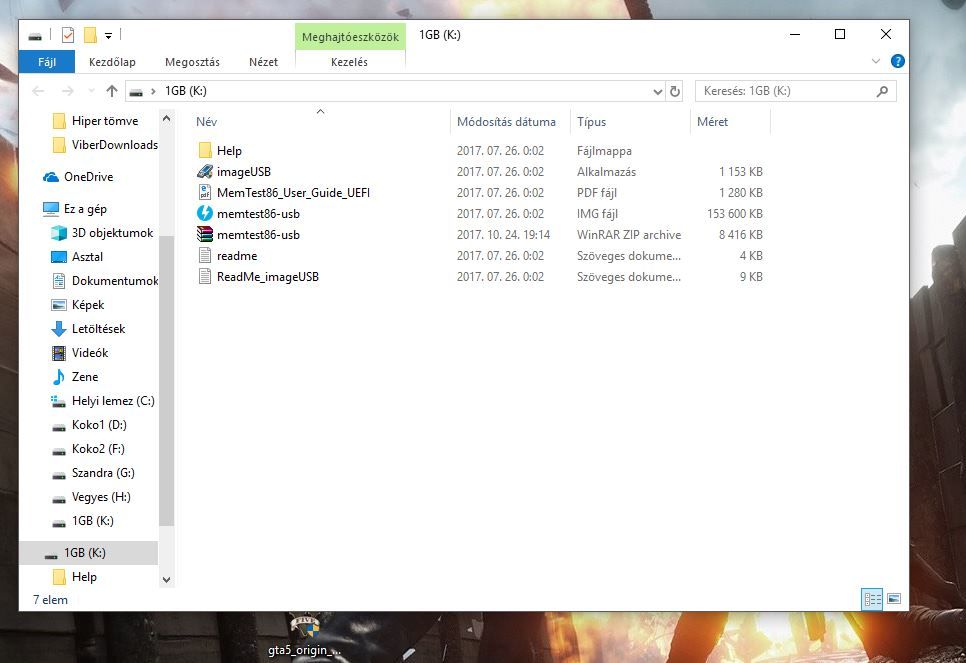Screen dimensions: 966x663
Task: Open Helyi lemez (C:) drive
Action: pyautogui.click(x=113, y=401)
